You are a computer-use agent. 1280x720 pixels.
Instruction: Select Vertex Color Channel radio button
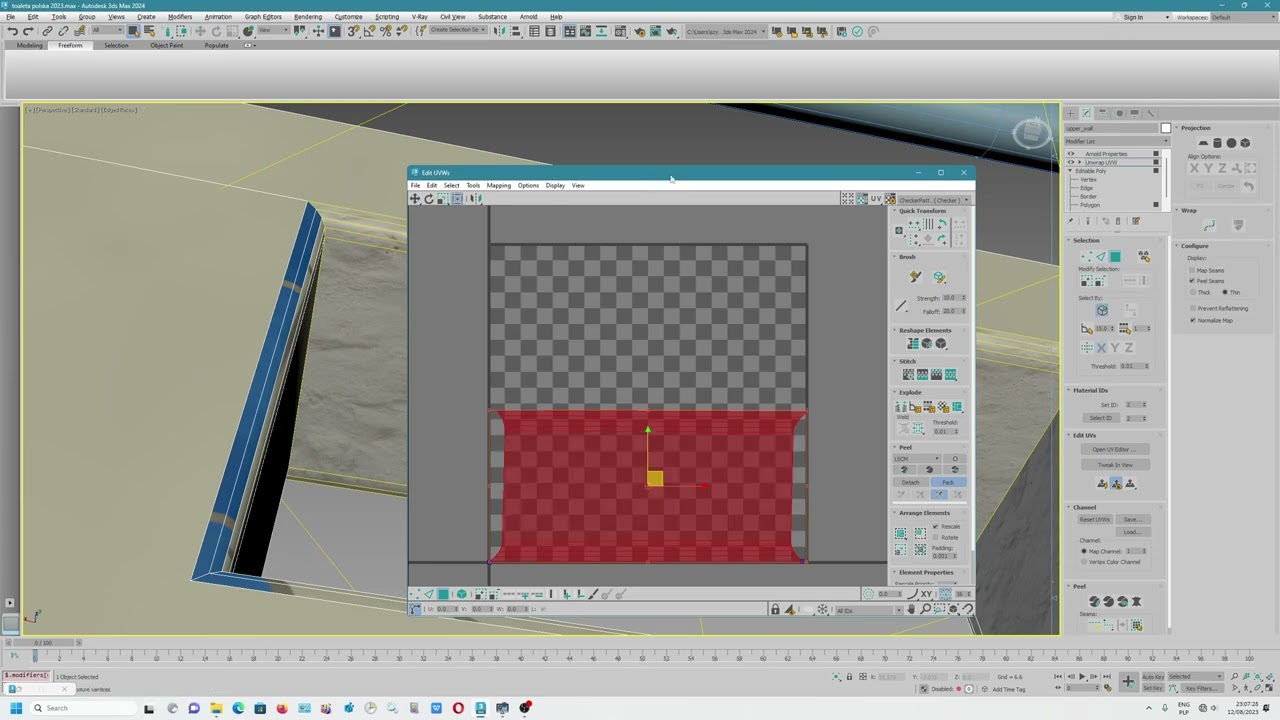(1084, 562)
